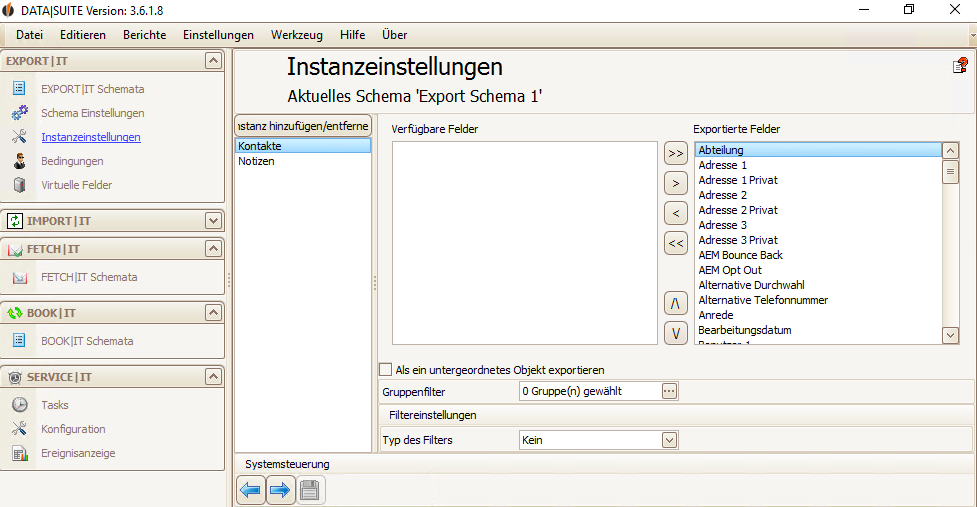Viewport: 977px width, 507px height.
Task: Select the Notizen instance
Action: tap(303, 161)
